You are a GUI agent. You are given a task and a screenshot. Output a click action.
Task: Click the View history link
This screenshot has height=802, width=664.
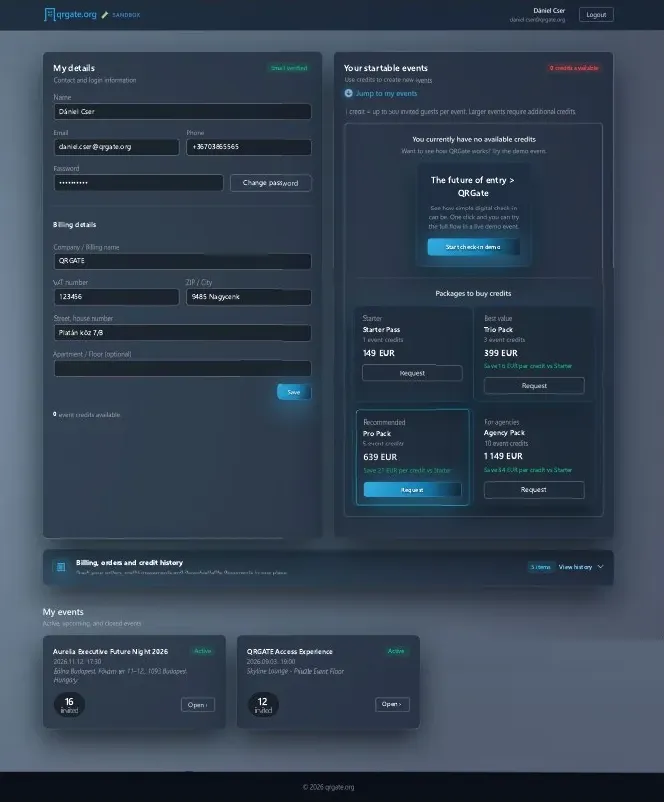coord(575,567)
